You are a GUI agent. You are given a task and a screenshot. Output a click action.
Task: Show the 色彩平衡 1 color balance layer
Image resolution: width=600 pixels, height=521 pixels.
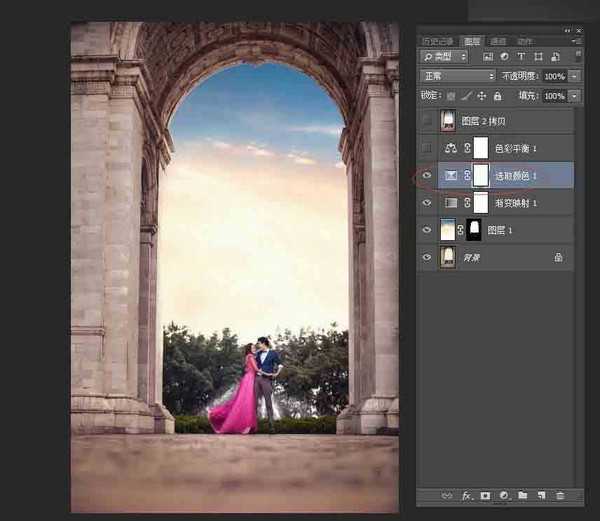tap(427, 148)
